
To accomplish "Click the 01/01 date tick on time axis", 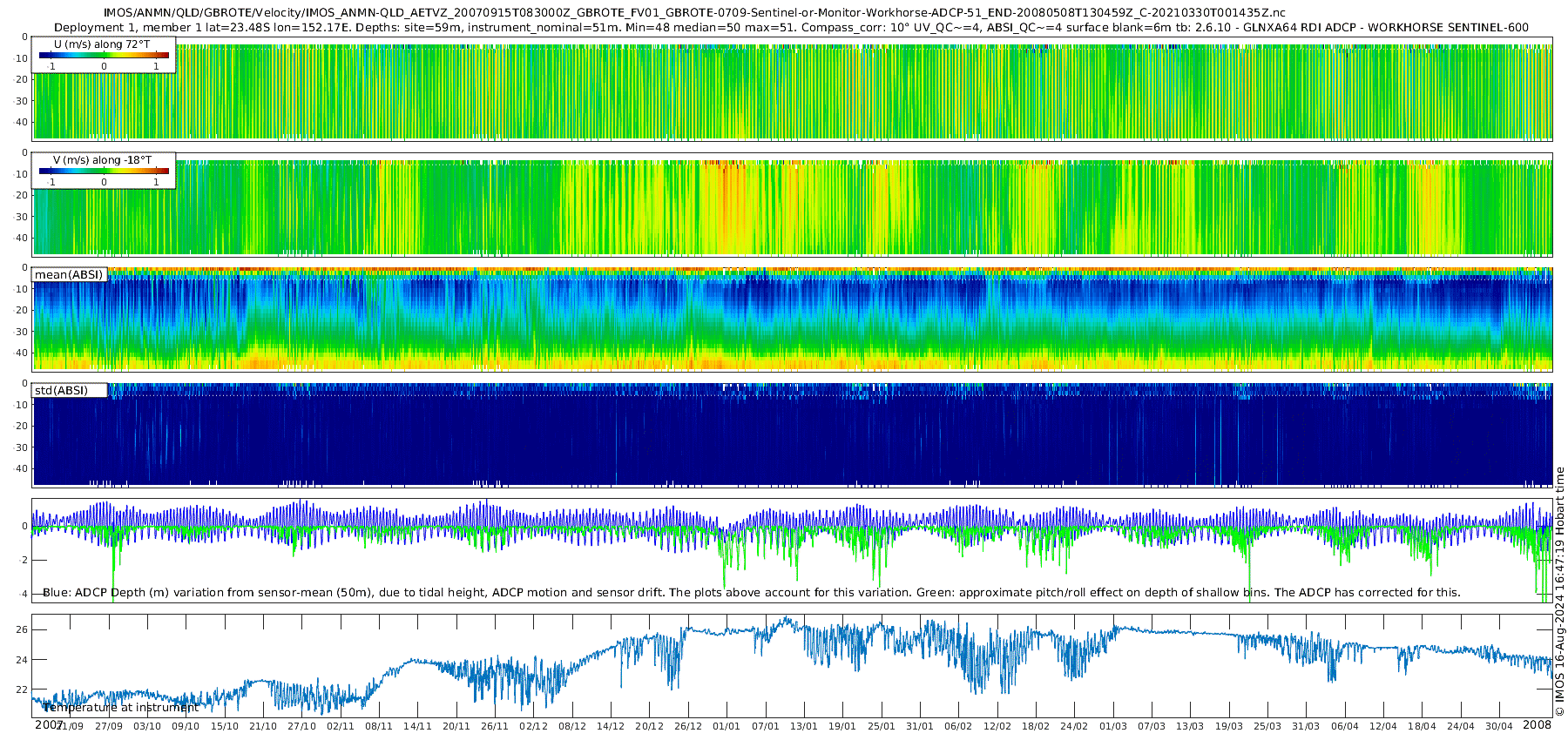I will coord(727,726).
